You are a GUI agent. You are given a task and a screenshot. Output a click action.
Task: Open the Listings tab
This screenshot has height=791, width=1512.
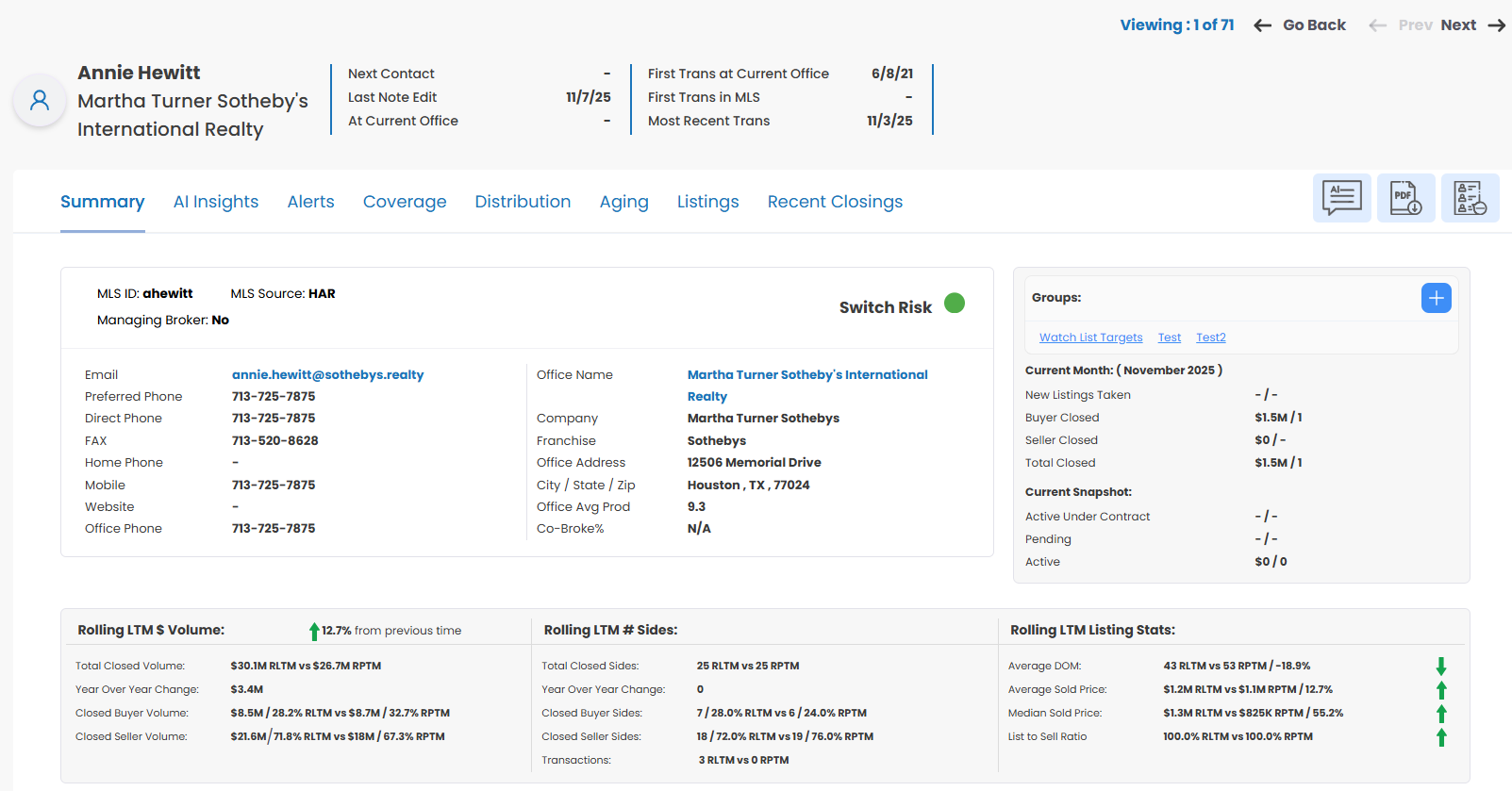tap(708, 202)
